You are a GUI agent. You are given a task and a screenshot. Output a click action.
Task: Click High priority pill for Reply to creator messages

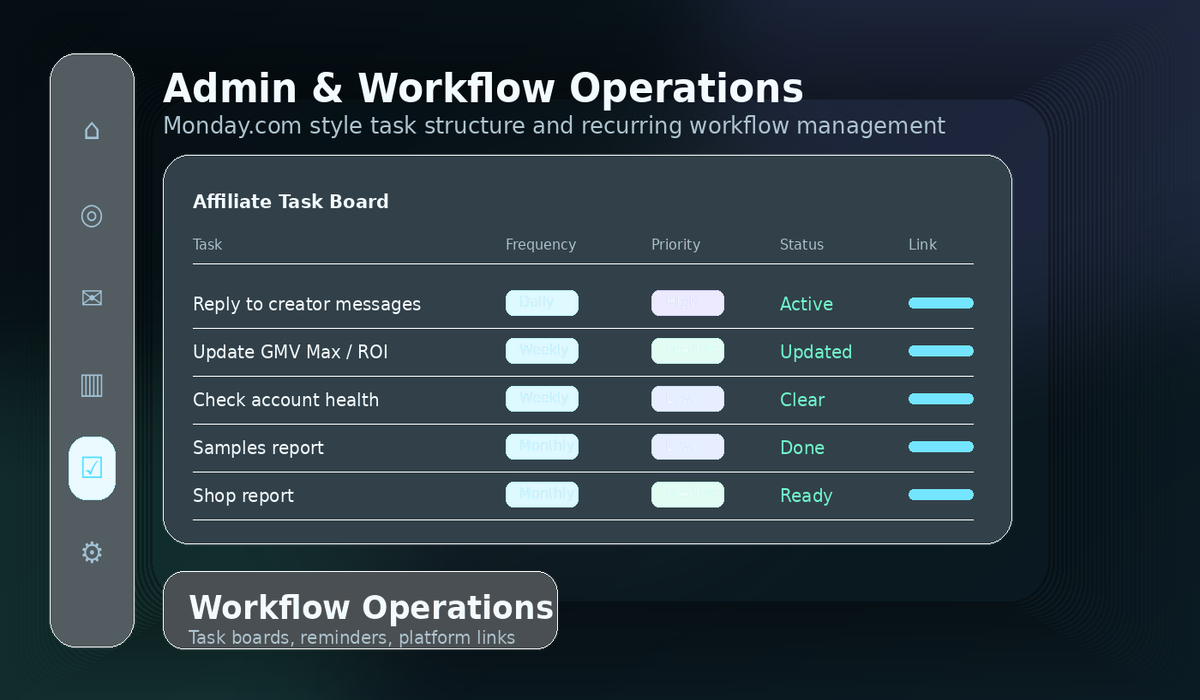[x=688, y=303]
